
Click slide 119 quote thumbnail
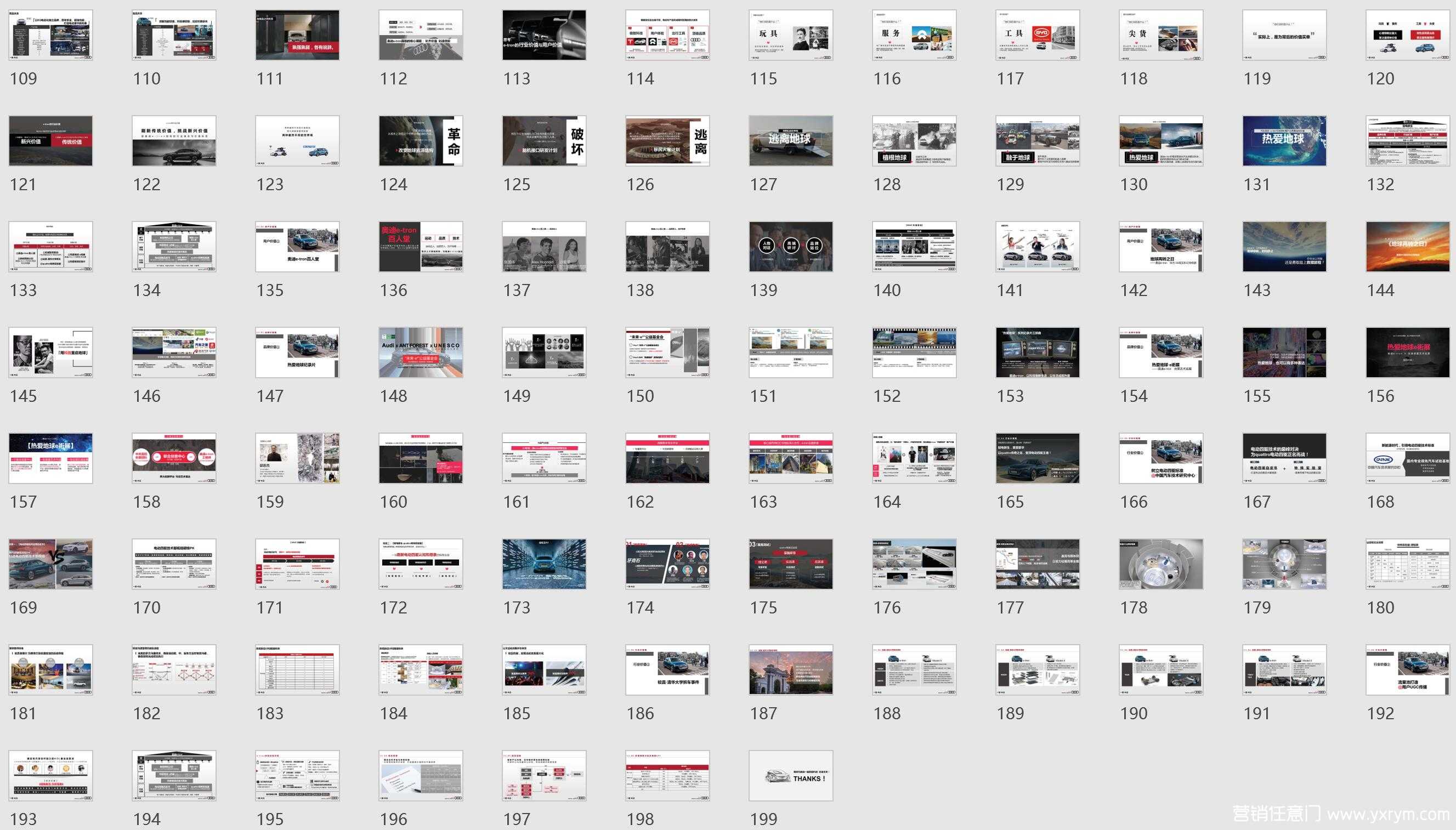pyautogui.click(x=1285, y=35)
